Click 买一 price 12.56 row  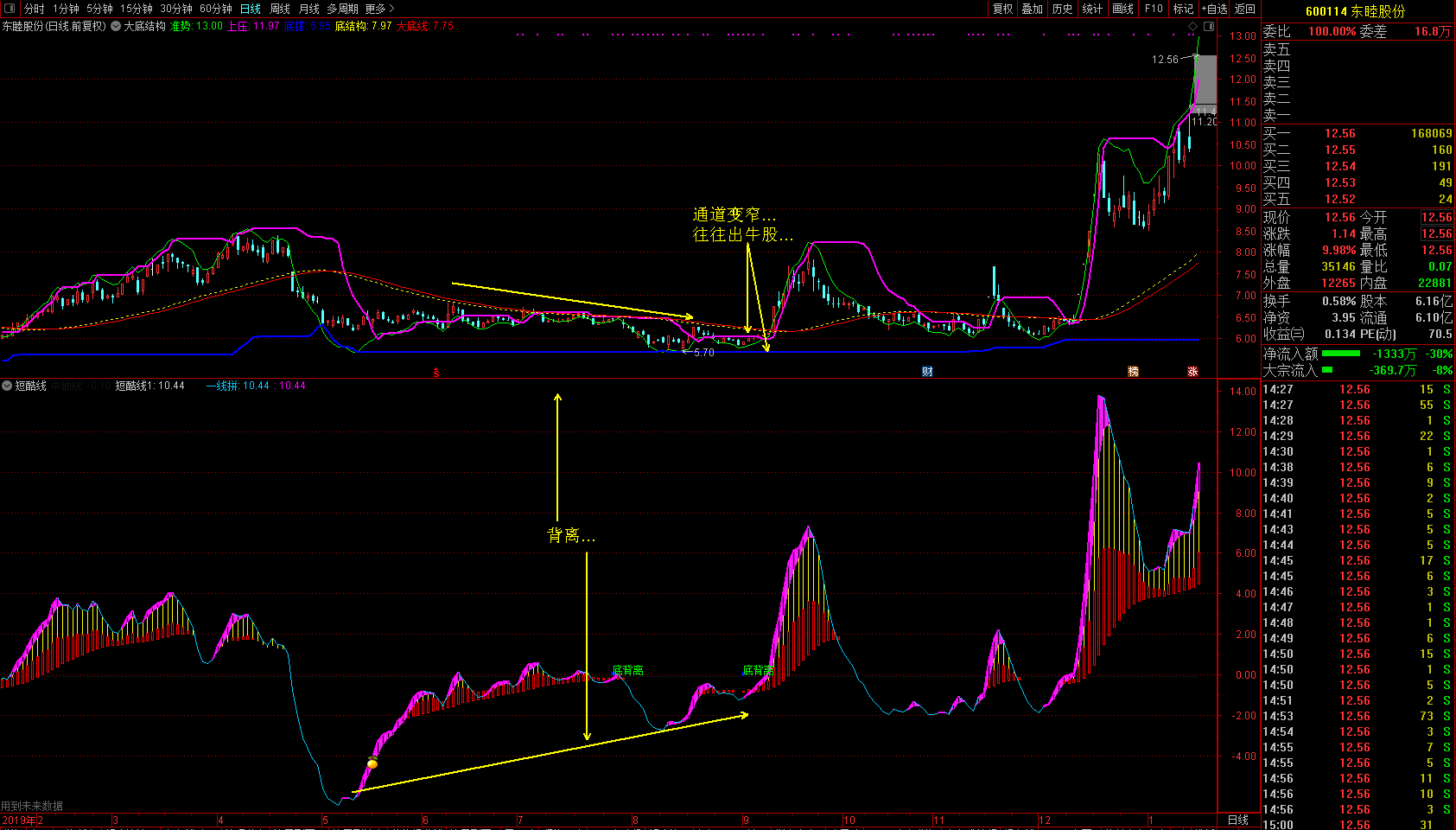(1357, 133)
